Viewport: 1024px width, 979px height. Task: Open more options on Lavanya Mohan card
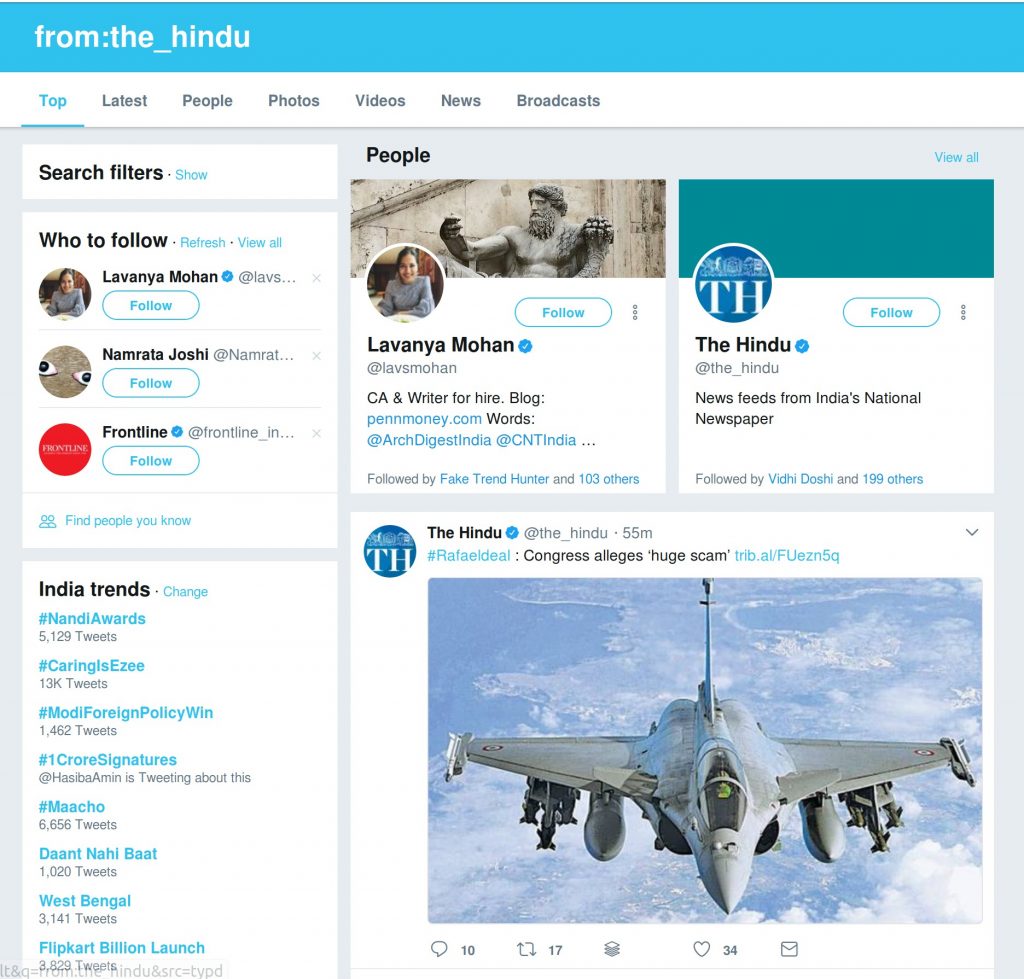pyautogui.click(x=635, y=313)
